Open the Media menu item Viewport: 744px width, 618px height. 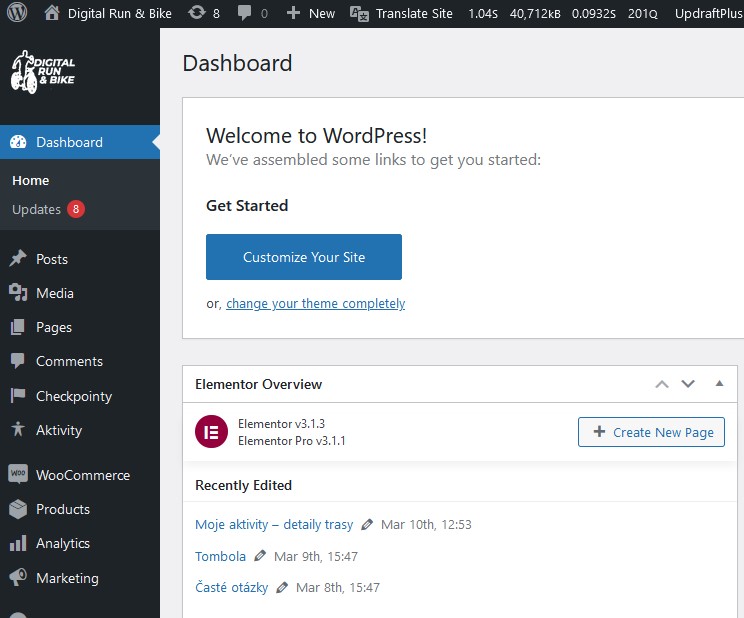pyautogui.click(x=80, y=293)
